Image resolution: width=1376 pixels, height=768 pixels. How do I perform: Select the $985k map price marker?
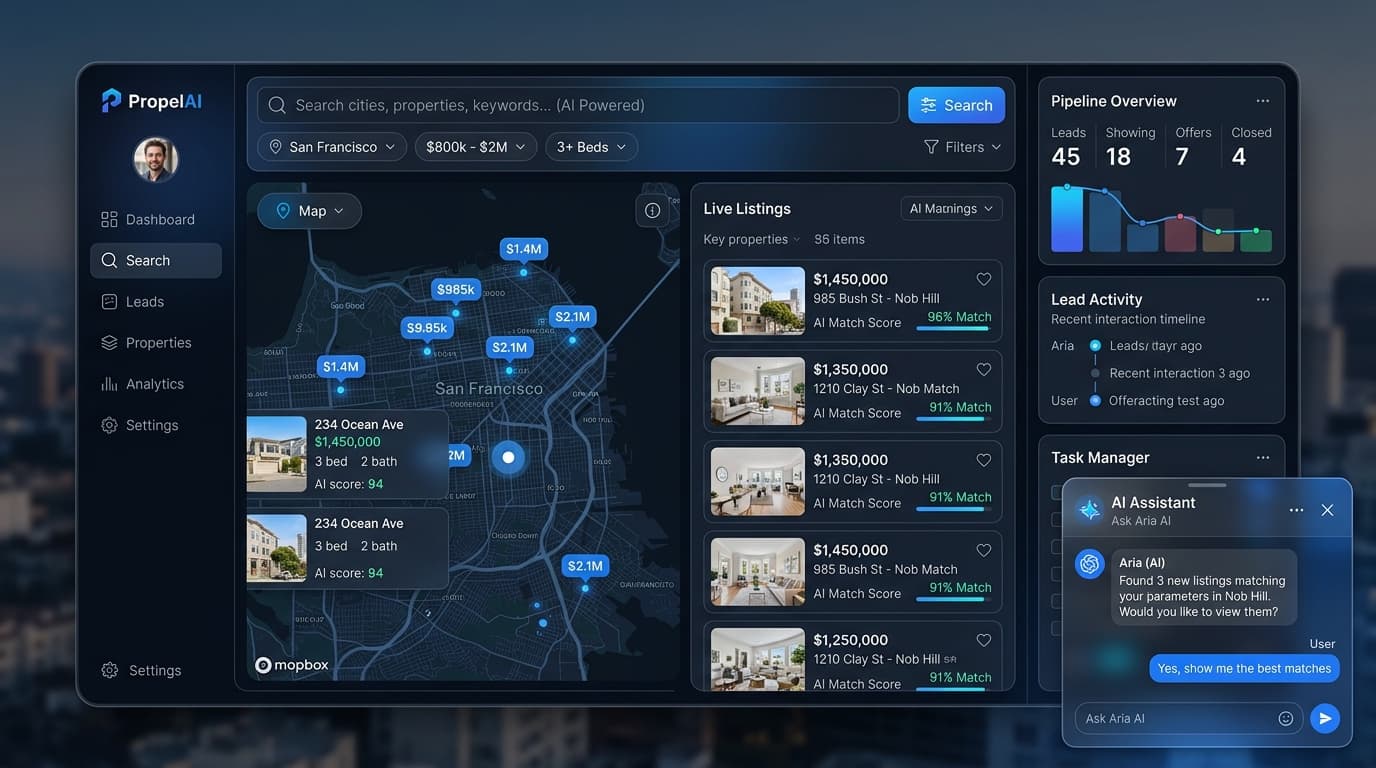tap(456, 290)
